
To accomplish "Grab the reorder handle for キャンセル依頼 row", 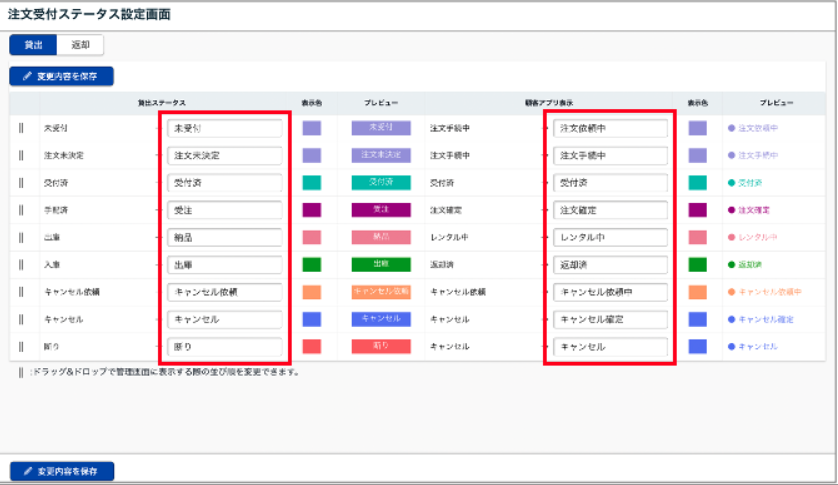I will tap(20, 292).
